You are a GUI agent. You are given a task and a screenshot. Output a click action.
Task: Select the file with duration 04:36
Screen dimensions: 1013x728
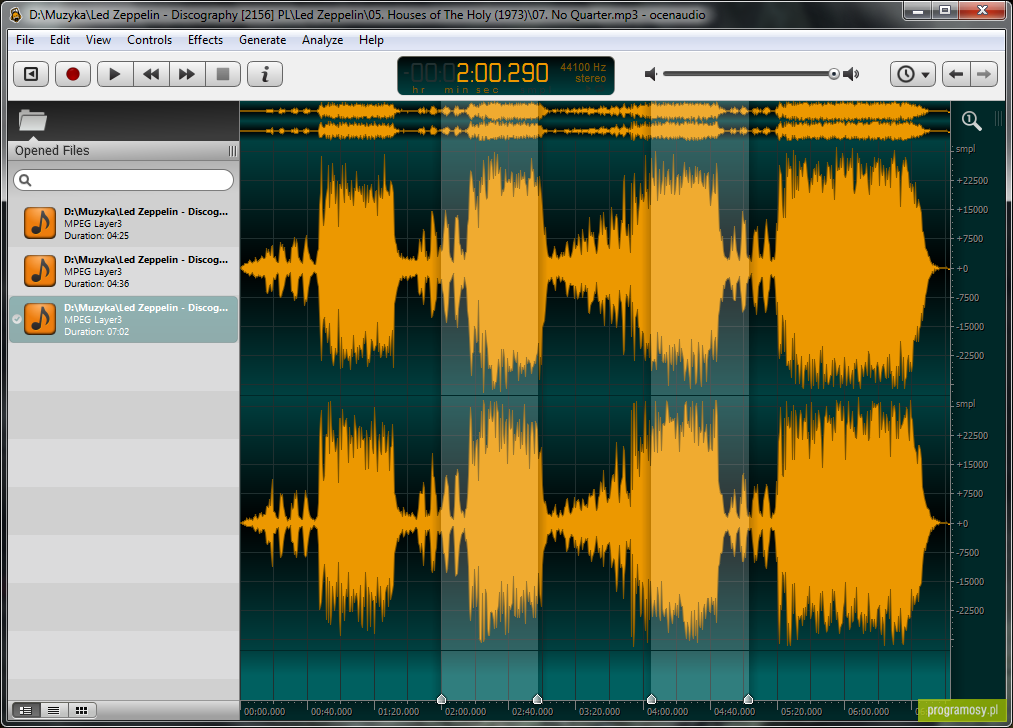tap(123, 271)
